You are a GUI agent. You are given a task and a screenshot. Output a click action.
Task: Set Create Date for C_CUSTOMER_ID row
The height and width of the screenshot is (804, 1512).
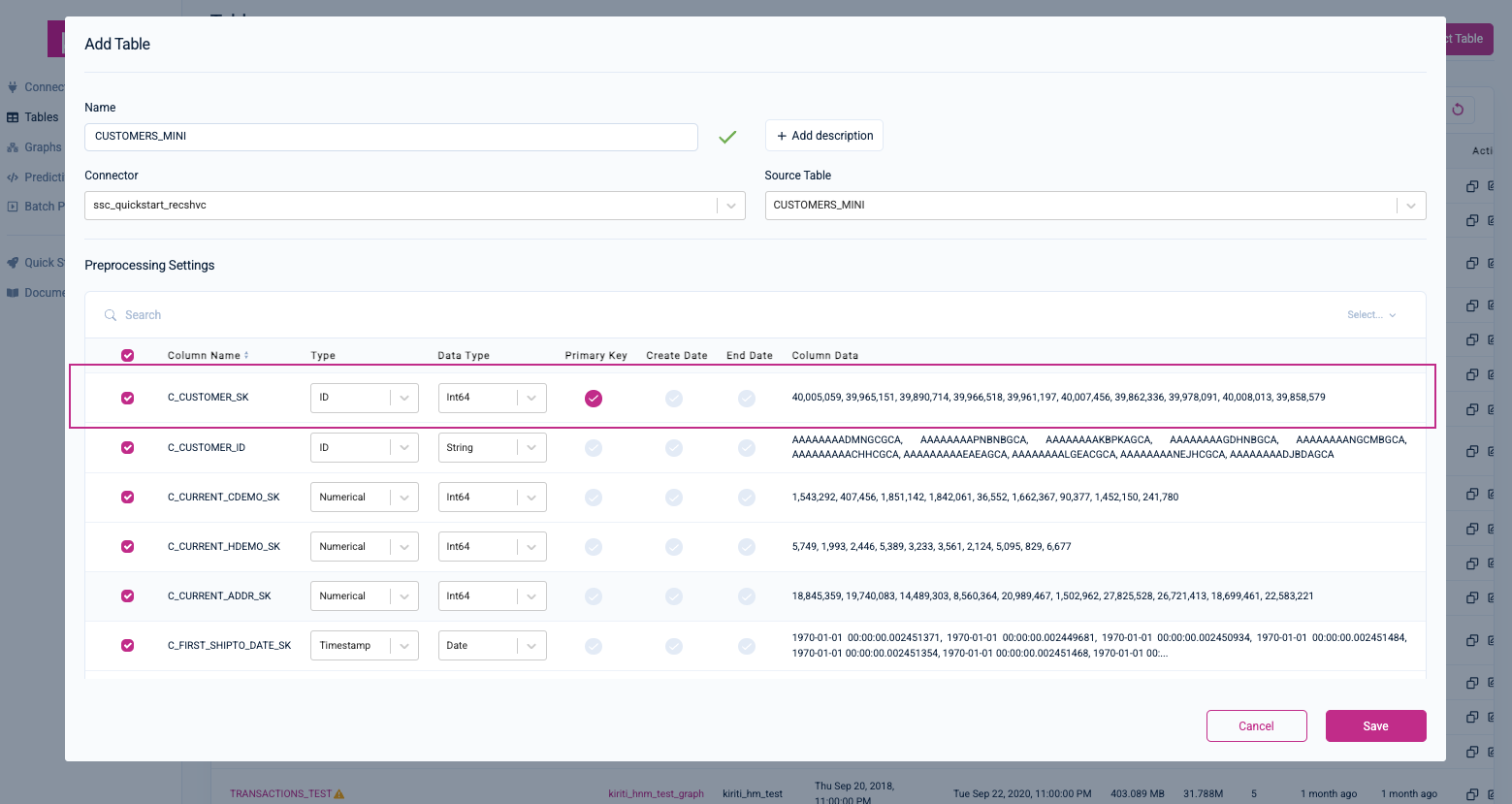click(674, 447)
